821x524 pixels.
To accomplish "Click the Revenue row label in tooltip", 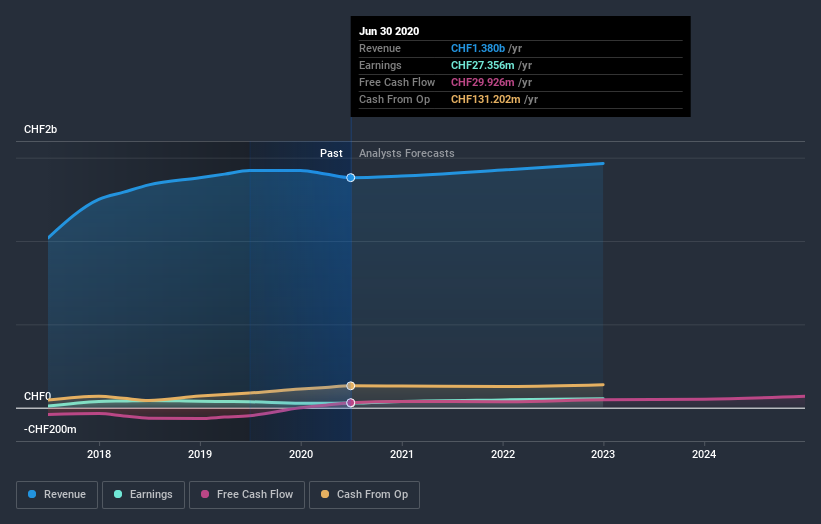I will coord(380,48).
